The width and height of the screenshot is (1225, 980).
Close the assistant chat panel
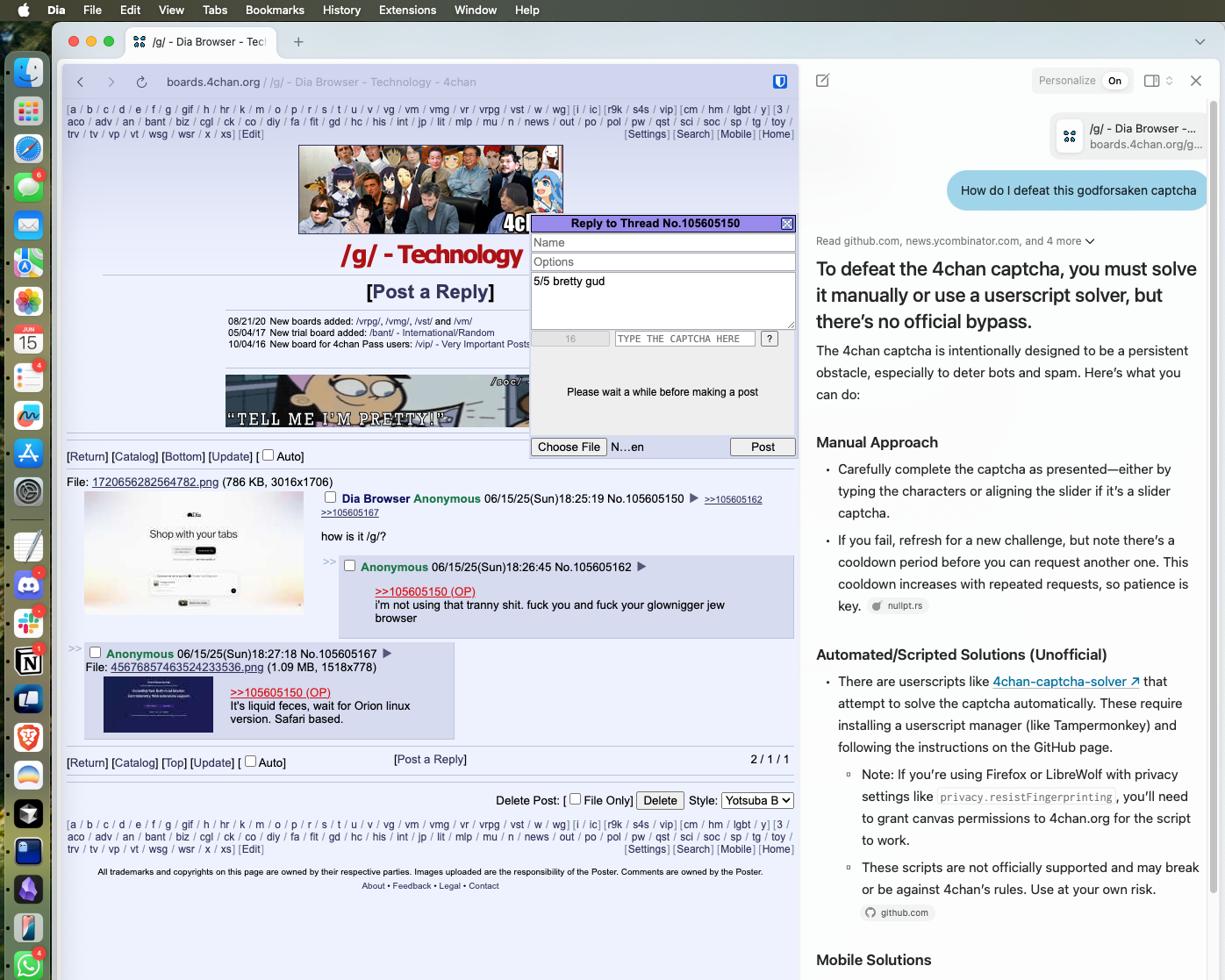pyautogui.click(x=1196, y=81)
